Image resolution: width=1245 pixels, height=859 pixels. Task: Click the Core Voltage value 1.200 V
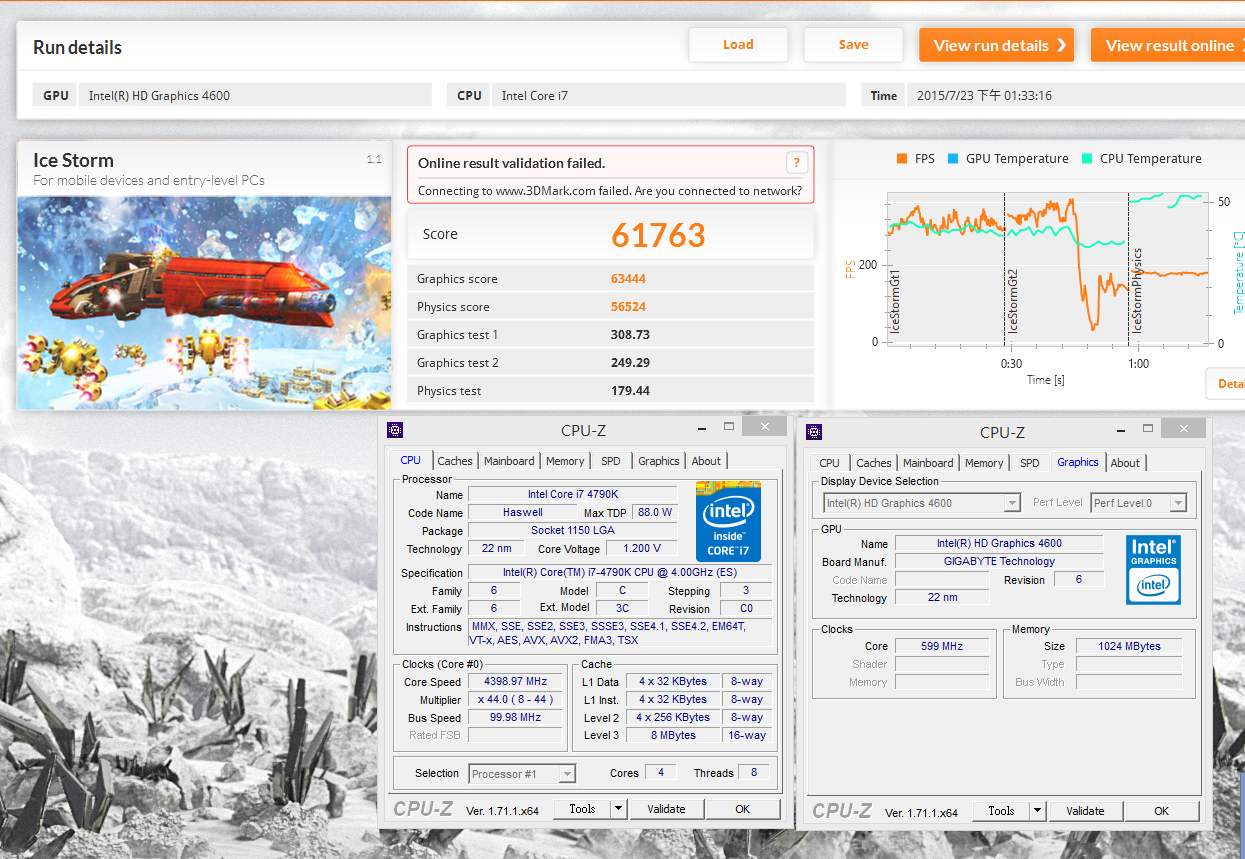[642, 548]
